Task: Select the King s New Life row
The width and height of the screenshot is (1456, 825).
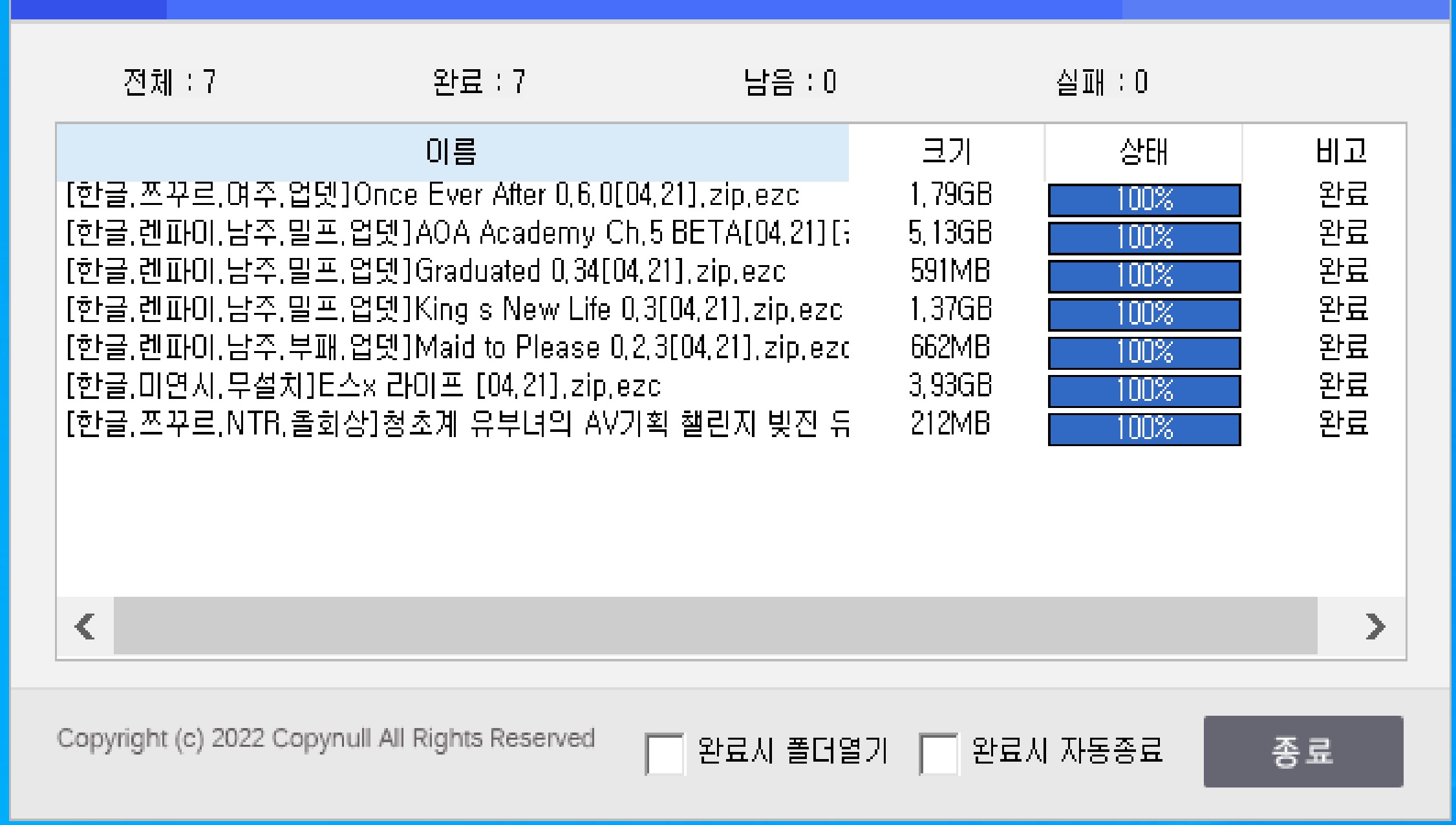Action: click(454, 309)
